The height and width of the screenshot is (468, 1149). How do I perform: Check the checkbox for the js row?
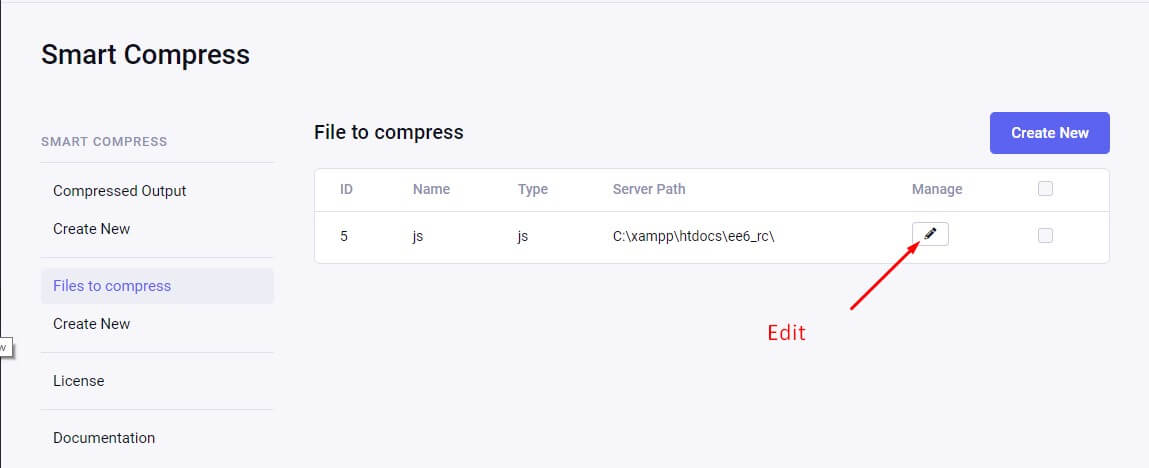click(1045, 236)
